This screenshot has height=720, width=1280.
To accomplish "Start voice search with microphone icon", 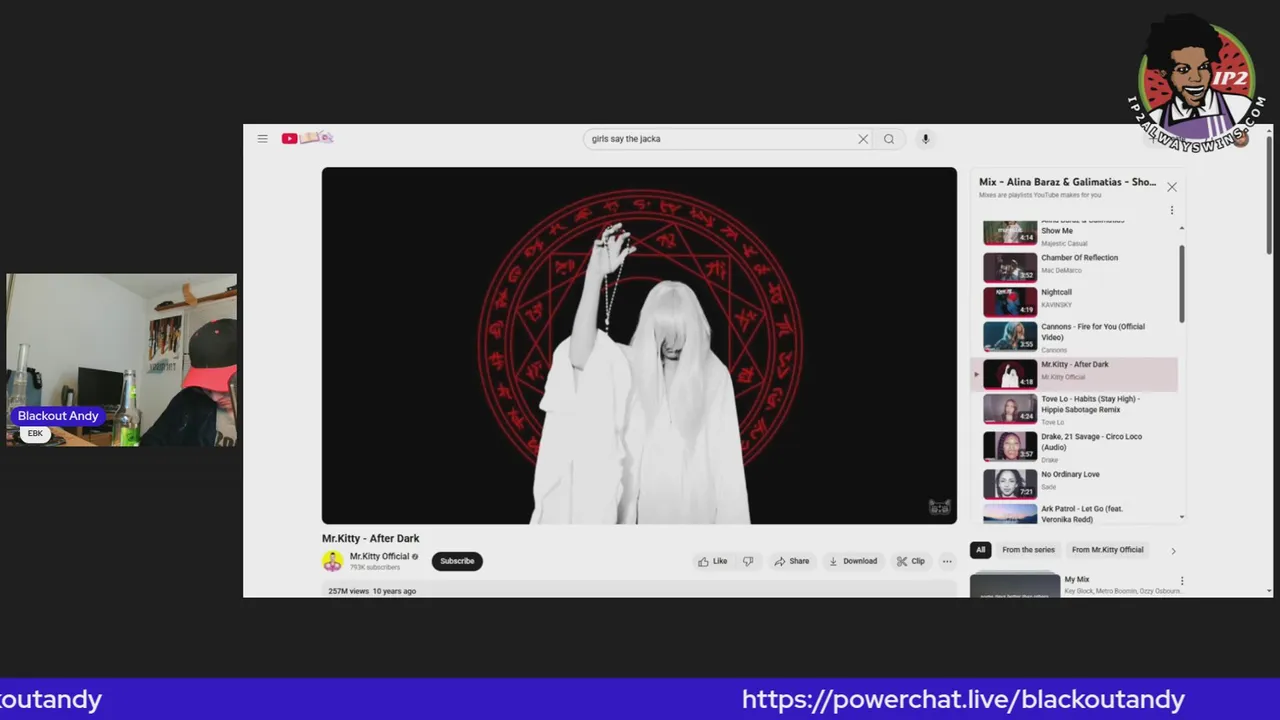I will click(925, 139).
